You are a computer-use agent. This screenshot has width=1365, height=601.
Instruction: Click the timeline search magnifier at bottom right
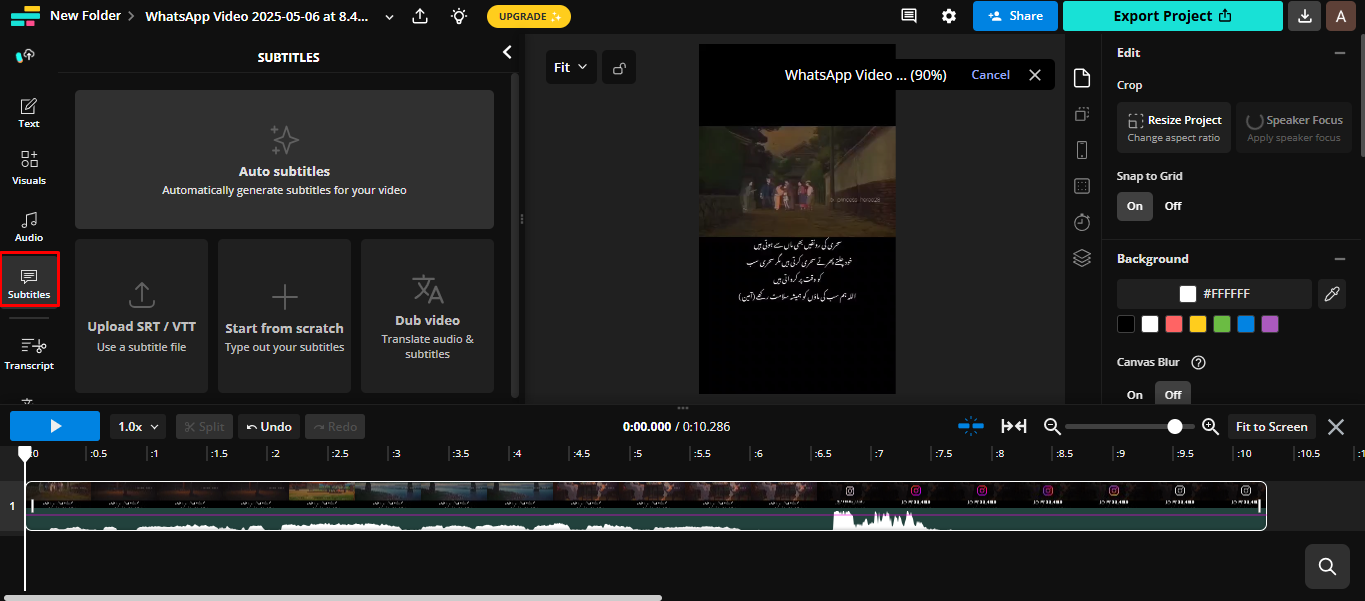click(x=1326, y=566)
